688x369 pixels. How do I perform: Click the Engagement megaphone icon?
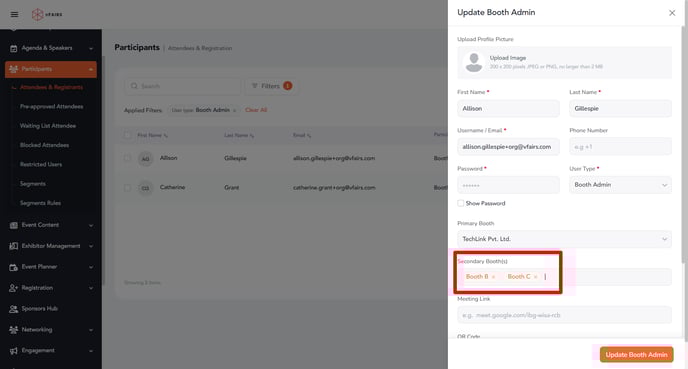click(x=14, y=351)
